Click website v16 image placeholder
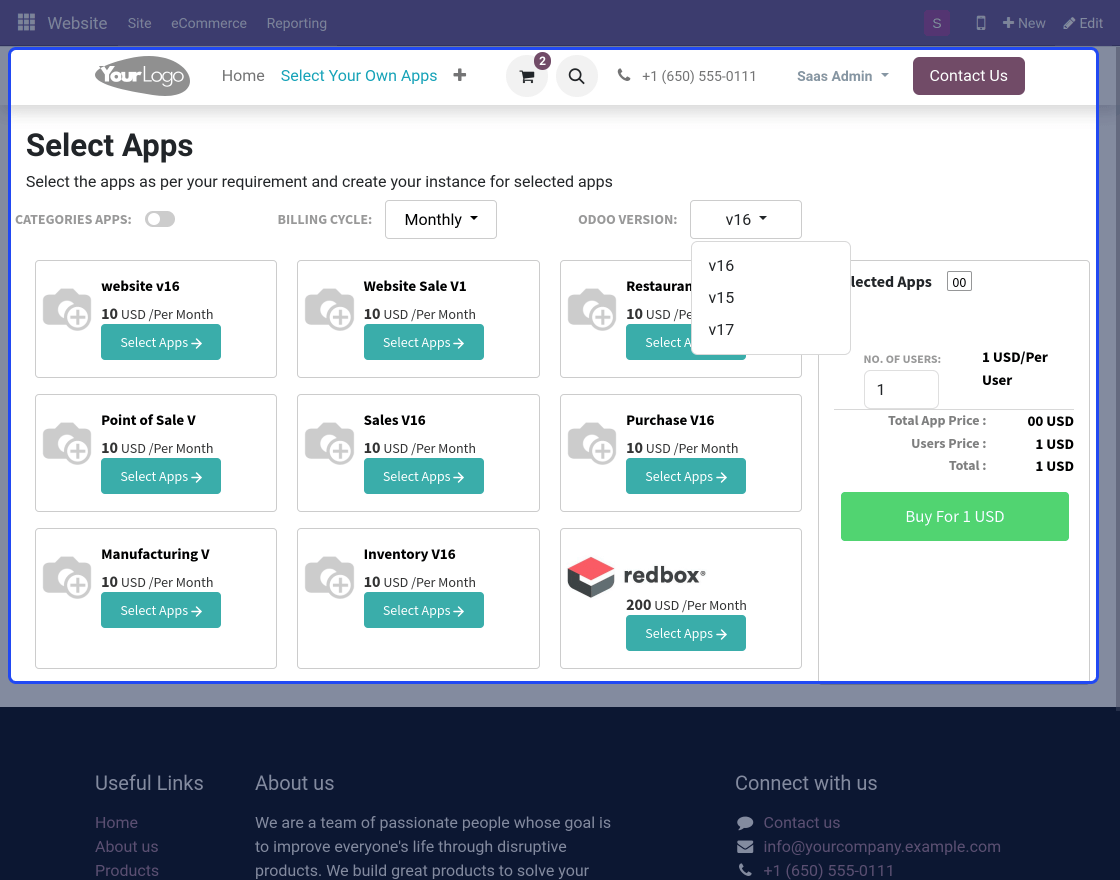Image resolution: width=1120 pixels, height=880 pixels. [67, 309]
